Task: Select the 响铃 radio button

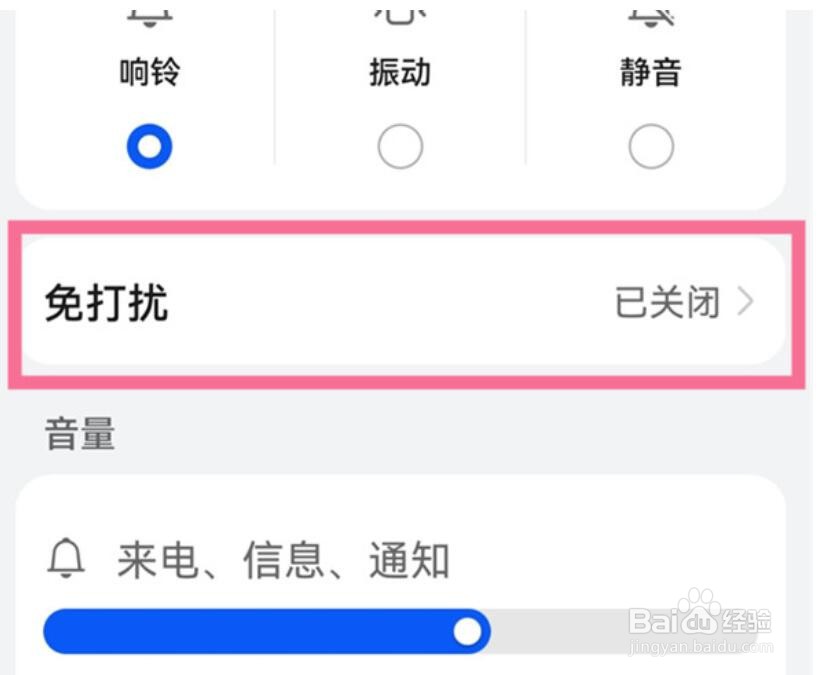Action: [149, 148]
